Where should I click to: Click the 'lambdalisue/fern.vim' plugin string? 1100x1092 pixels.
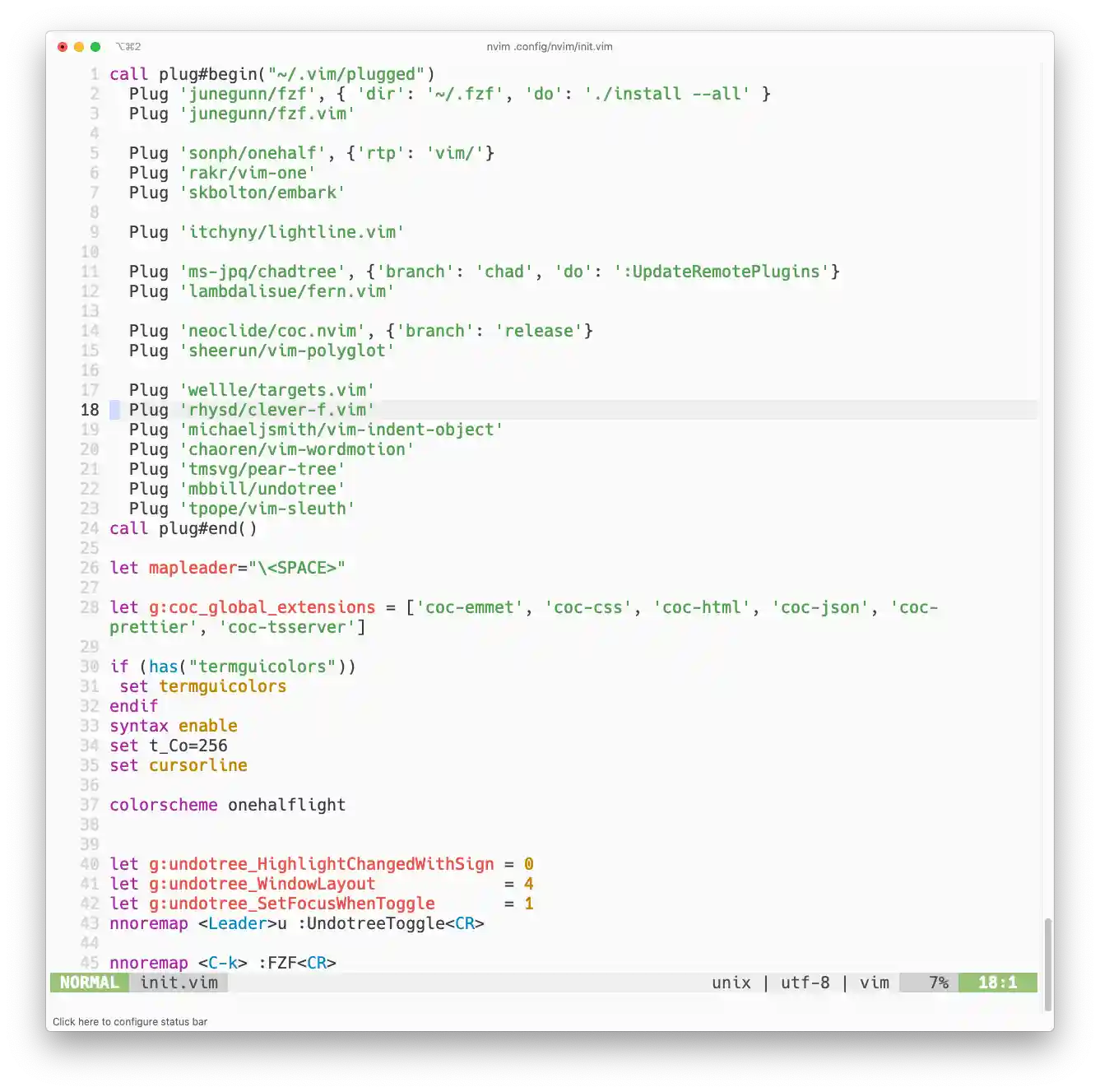click(287, 291)
